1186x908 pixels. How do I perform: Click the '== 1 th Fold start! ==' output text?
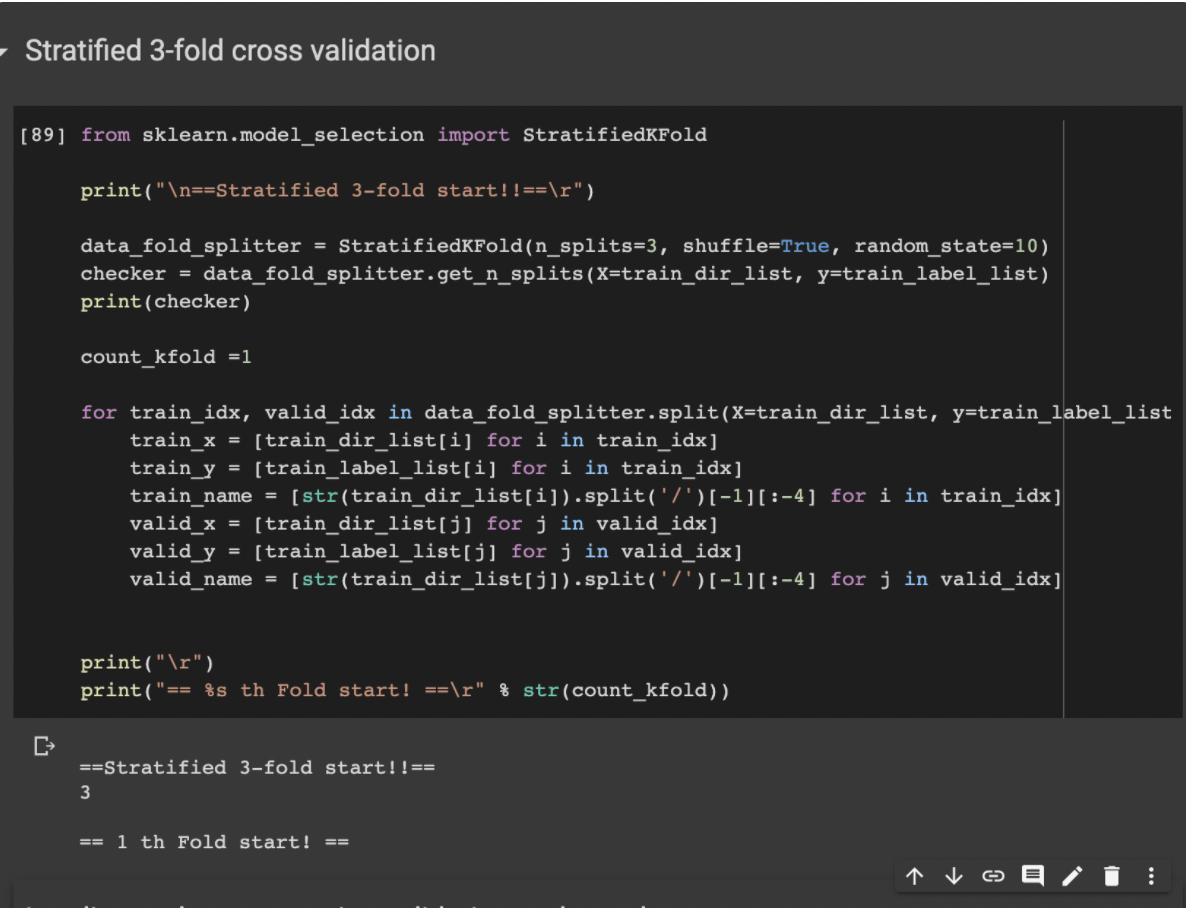pos(214,842)
